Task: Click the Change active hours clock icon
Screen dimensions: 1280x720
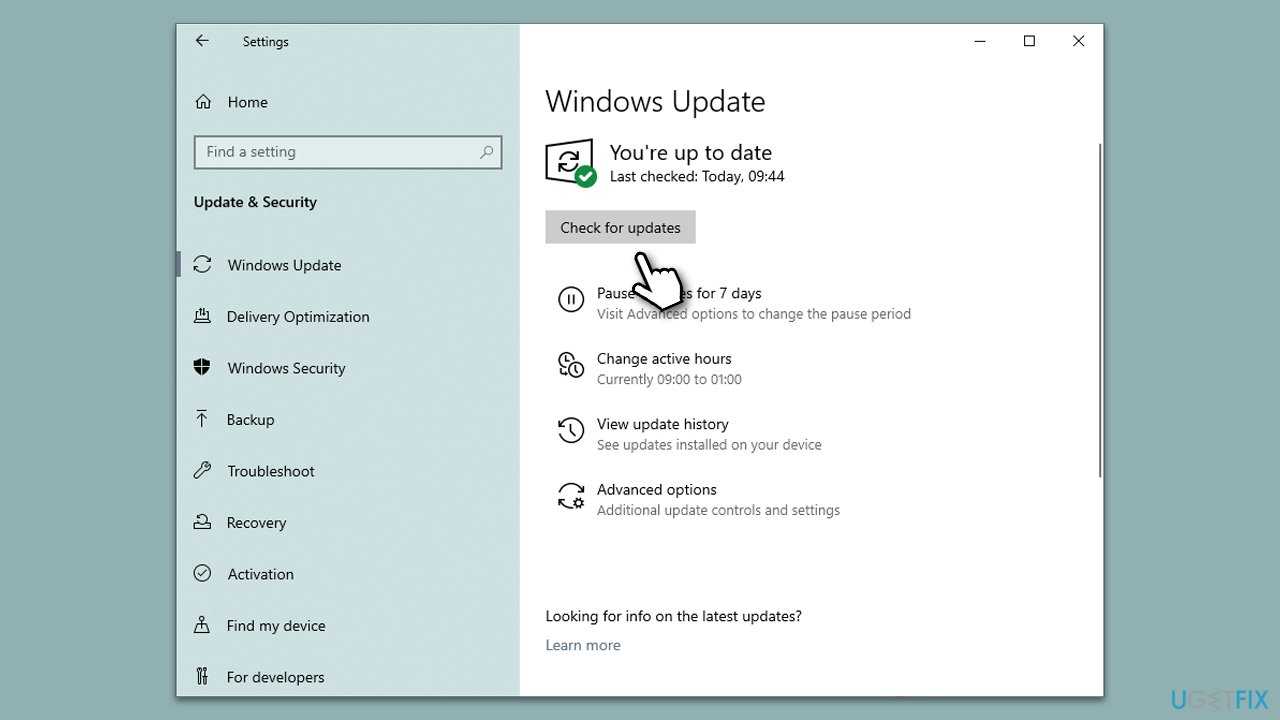Action: click(570, 365)
